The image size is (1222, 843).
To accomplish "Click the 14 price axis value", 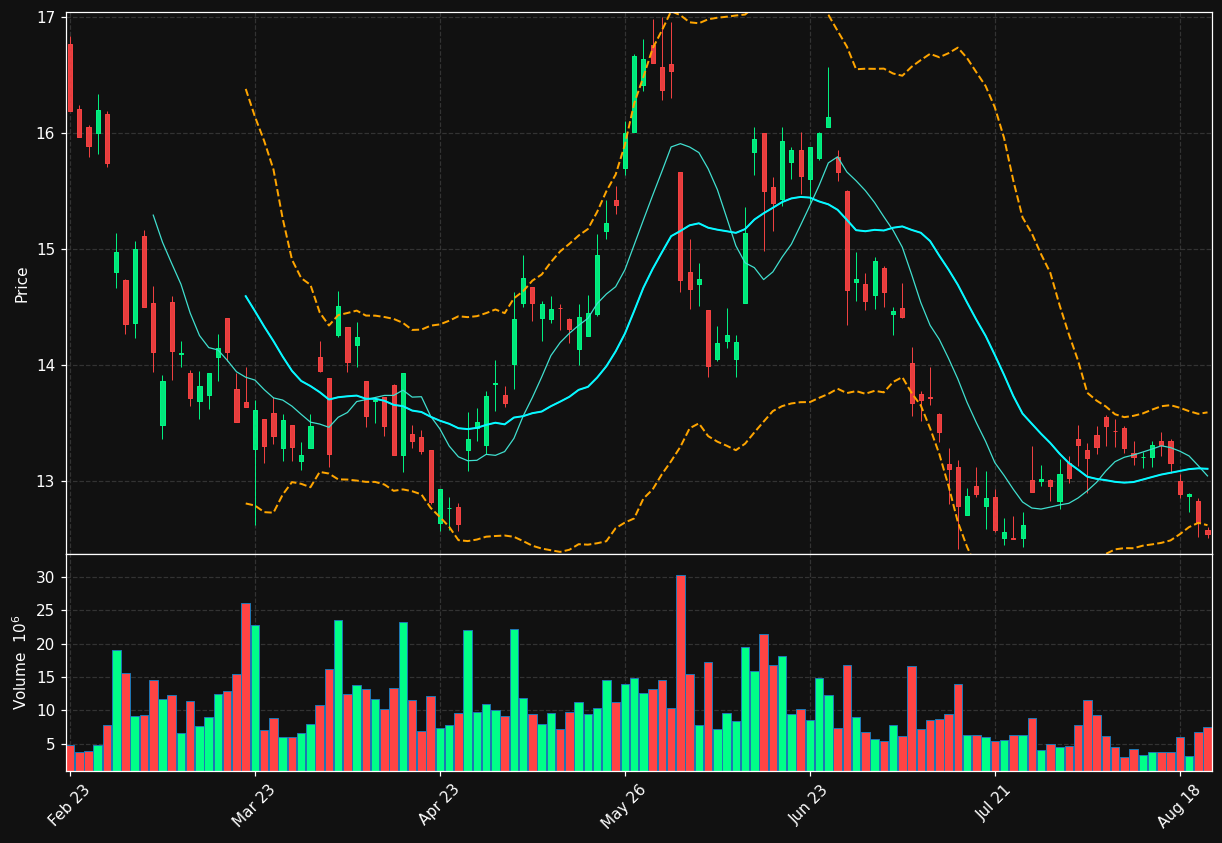I will 46,365.
